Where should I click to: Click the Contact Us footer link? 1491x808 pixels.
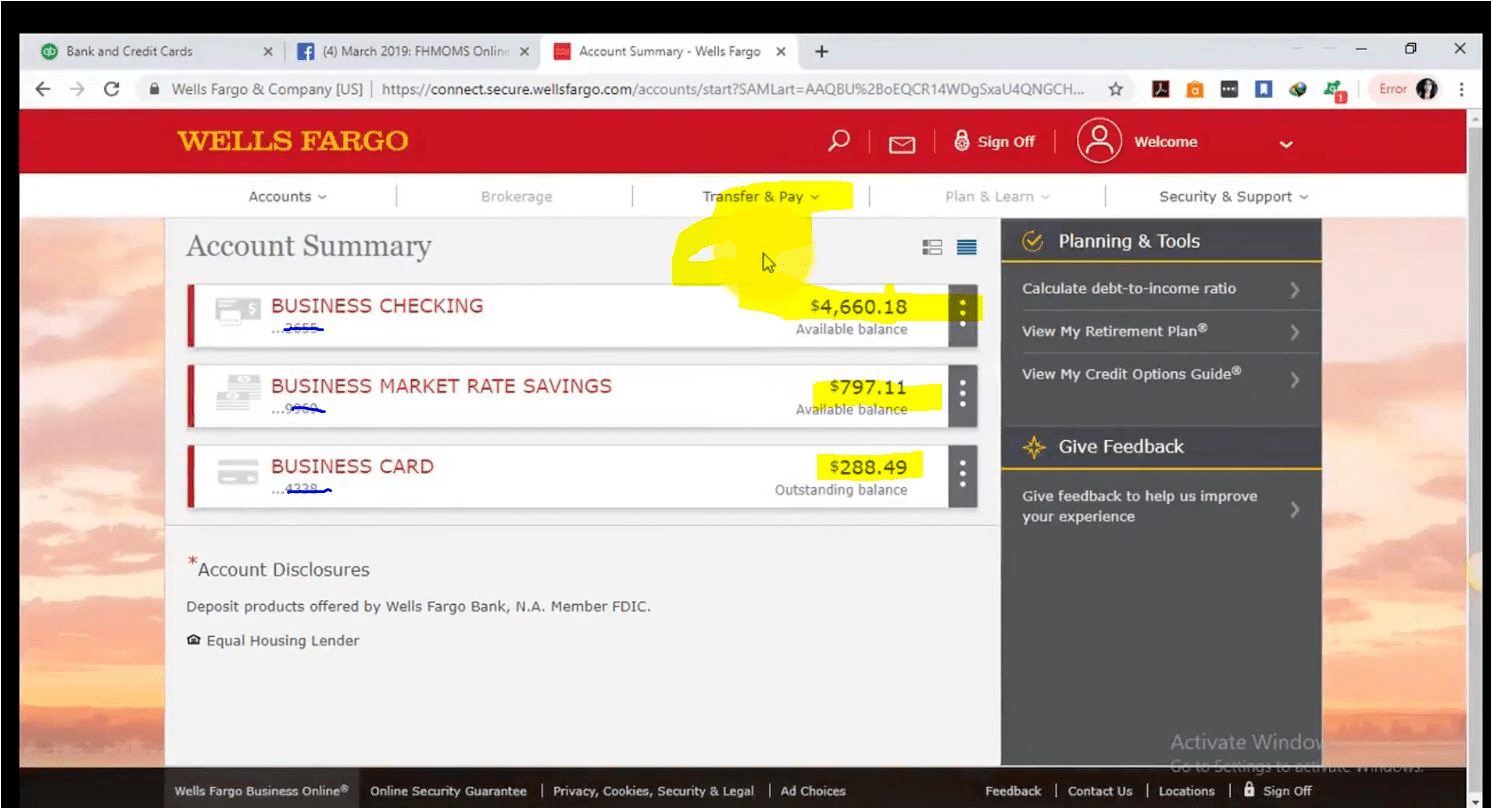click(x=1100, y=791)
